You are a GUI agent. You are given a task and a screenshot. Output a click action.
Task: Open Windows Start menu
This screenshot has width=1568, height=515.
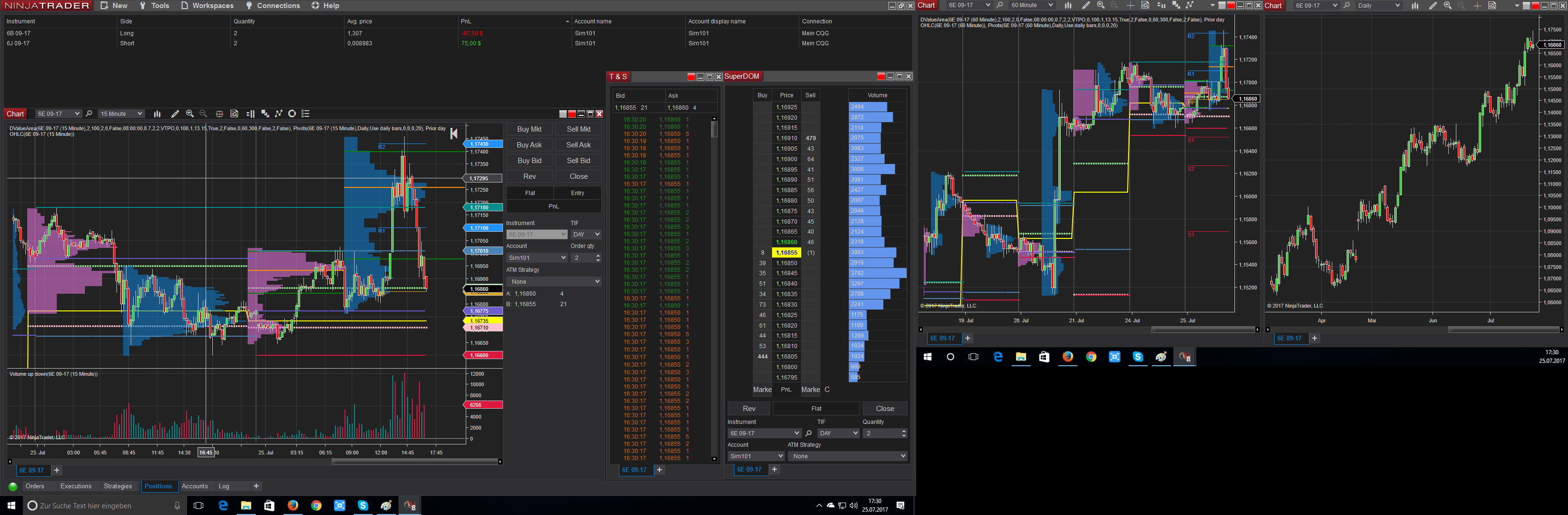pyautogui.click(x=11, y=505)
